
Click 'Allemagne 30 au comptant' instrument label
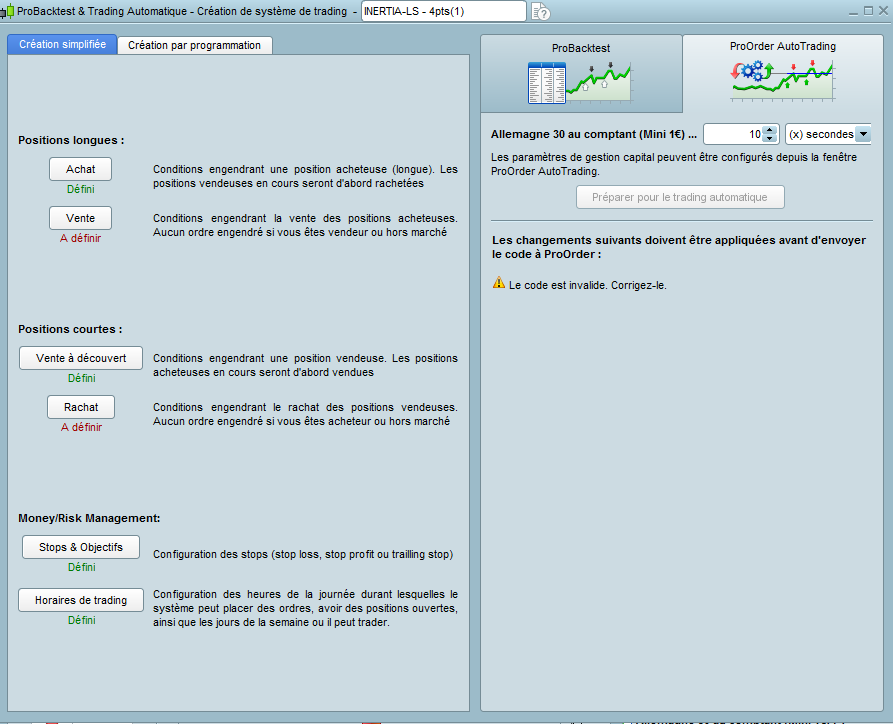pos(593,134)
